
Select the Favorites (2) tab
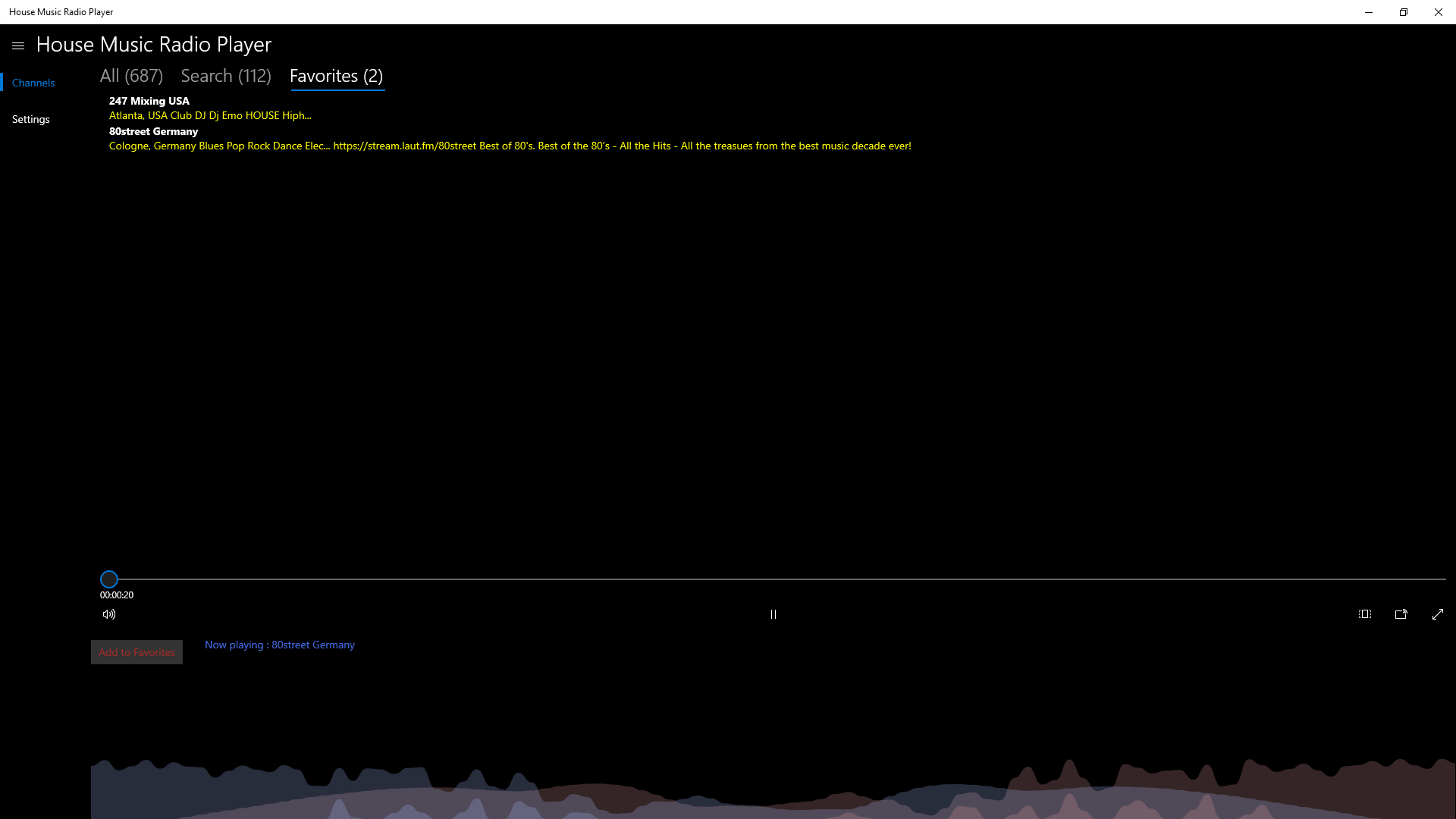(336, 76)
